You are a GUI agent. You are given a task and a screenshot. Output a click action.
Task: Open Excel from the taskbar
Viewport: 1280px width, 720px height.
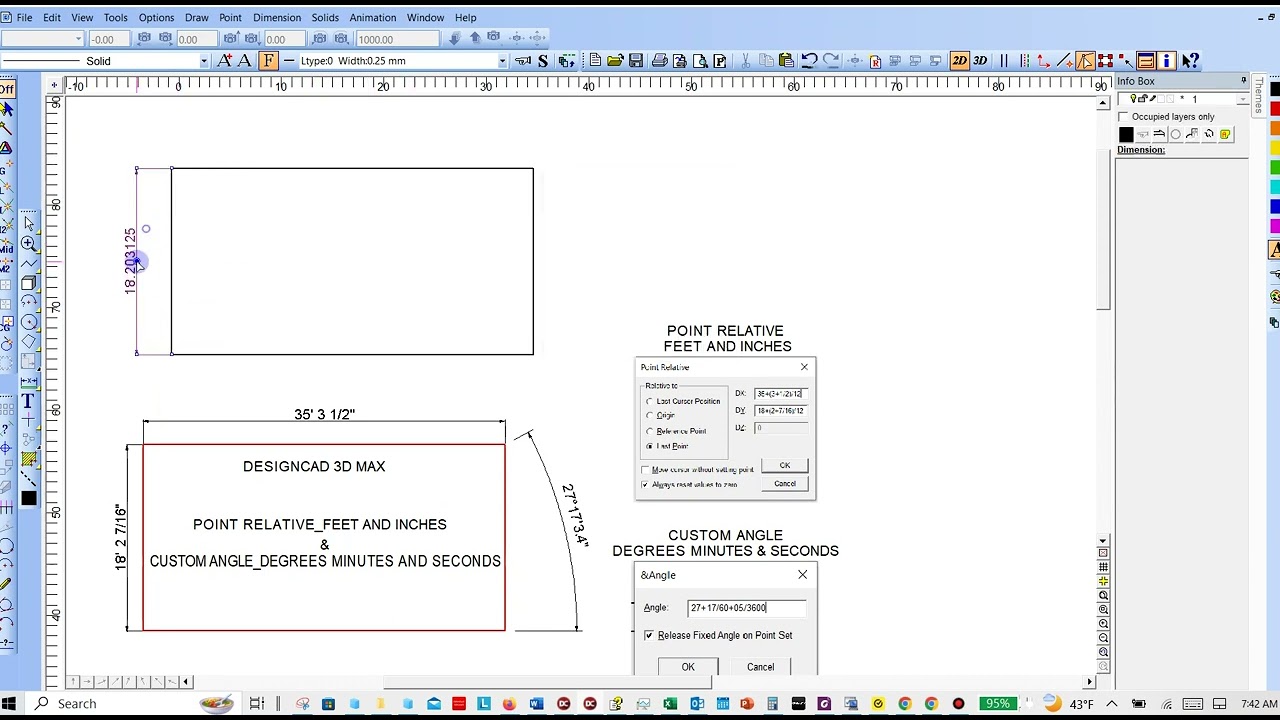click(670, 704)
